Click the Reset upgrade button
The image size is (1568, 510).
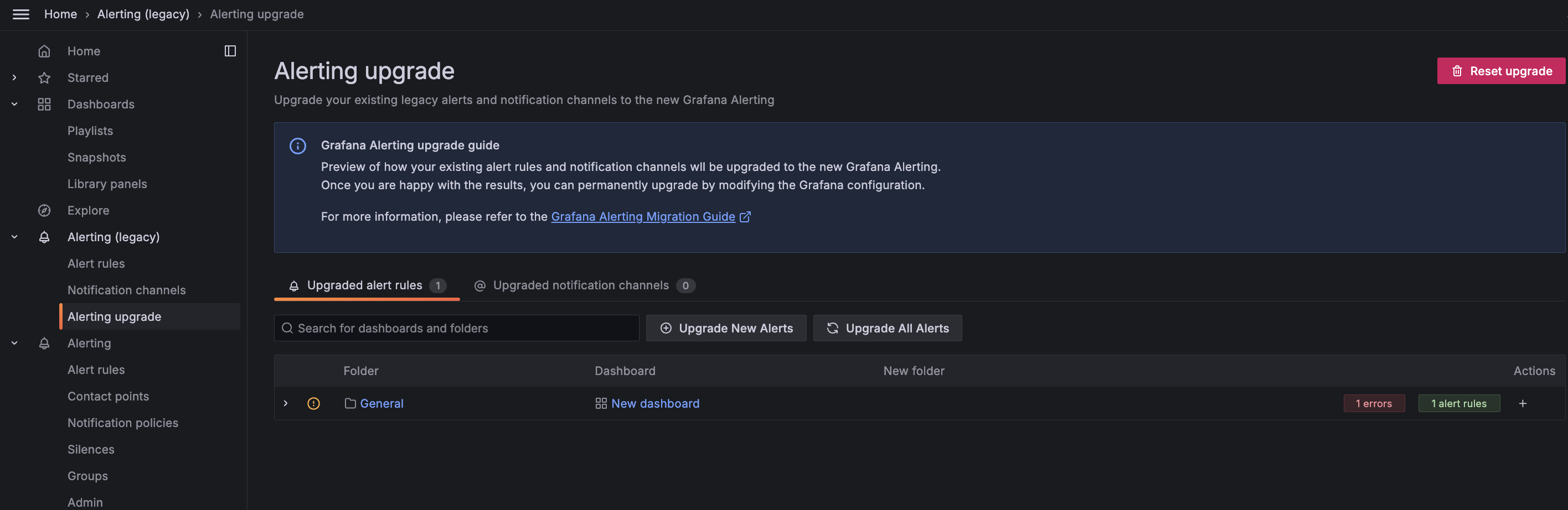1500,70
